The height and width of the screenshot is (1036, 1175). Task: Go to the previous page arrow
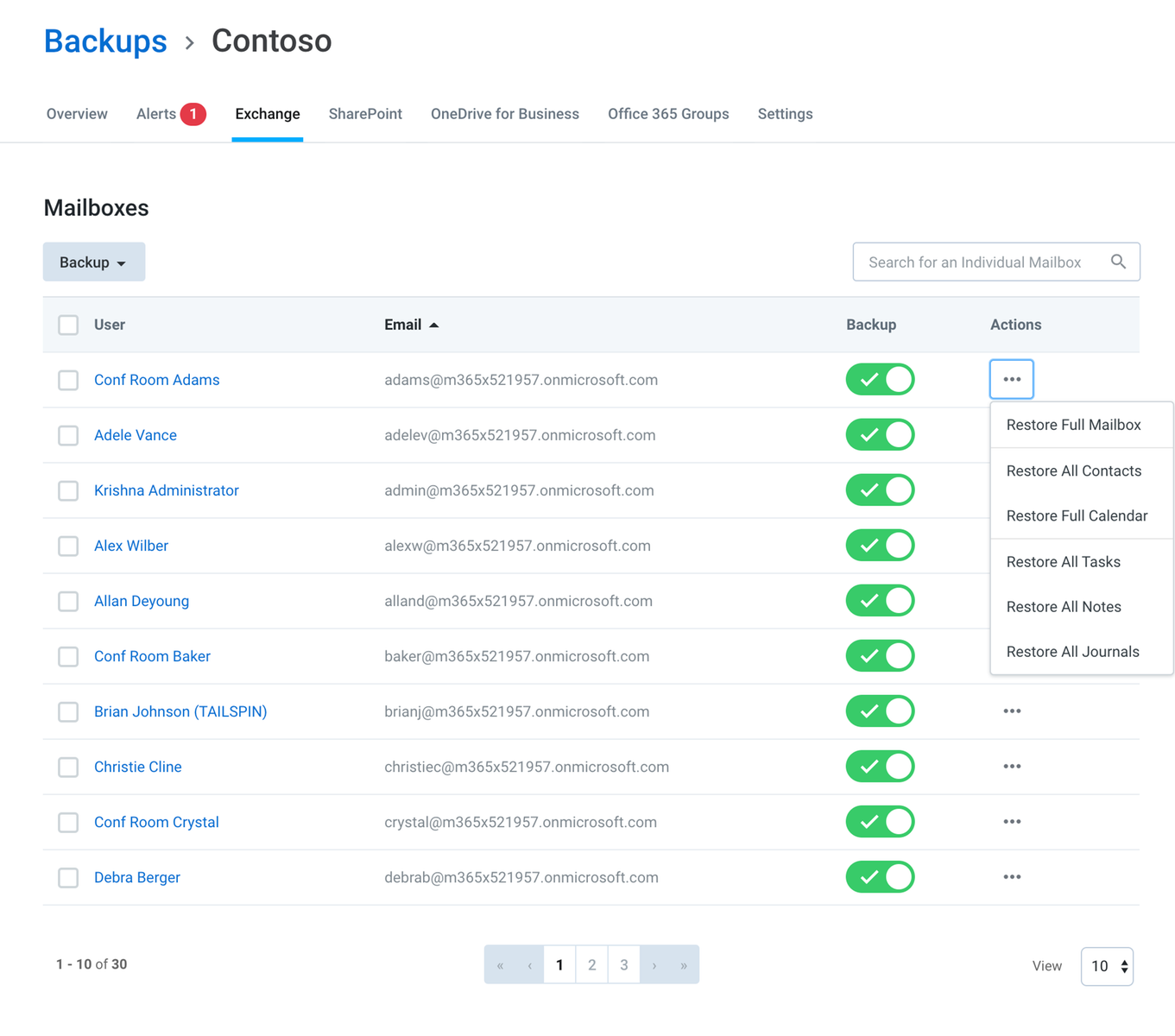point(529,964)
